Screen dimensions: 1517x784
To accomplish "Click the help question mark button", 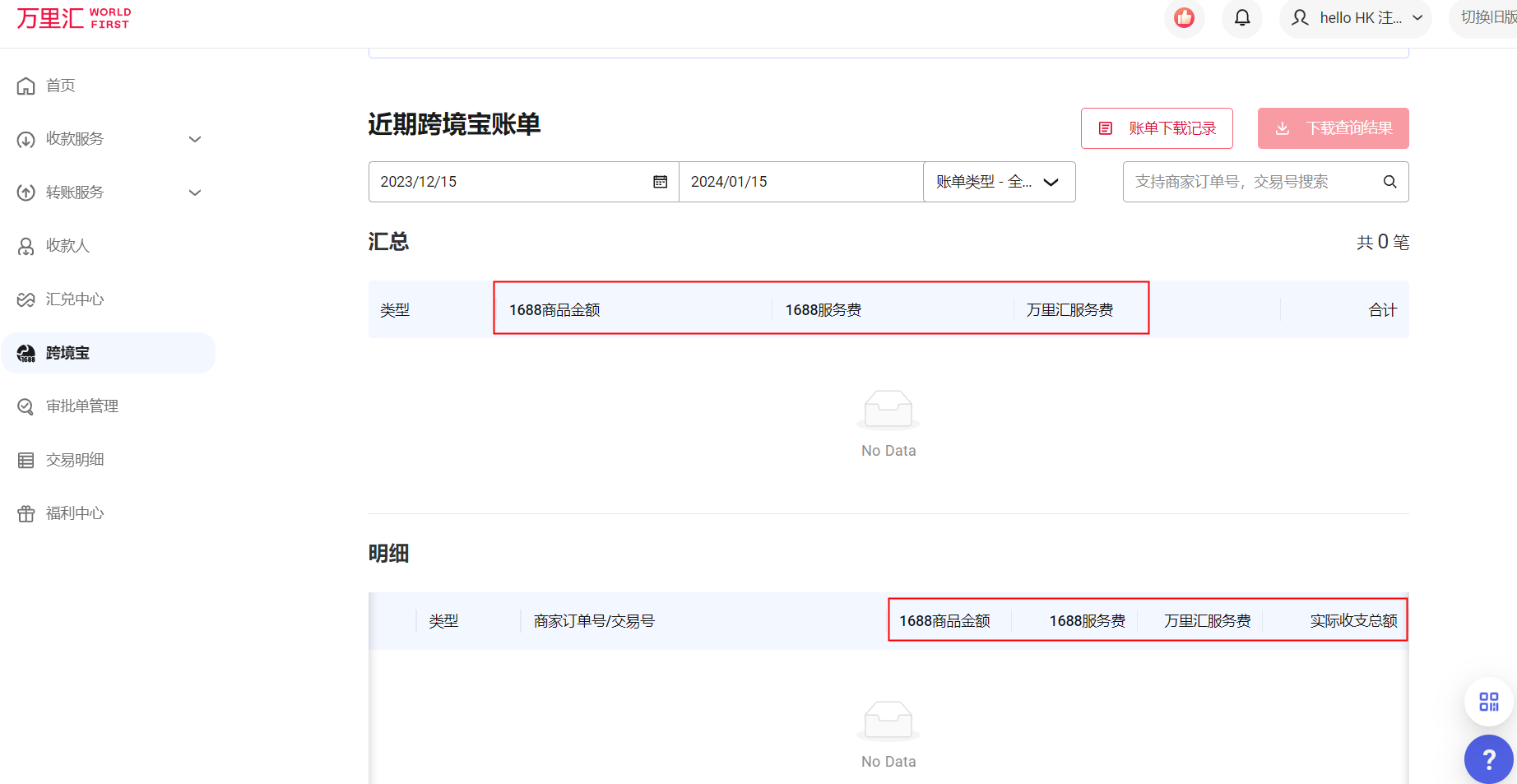I will pos(1488,759).
